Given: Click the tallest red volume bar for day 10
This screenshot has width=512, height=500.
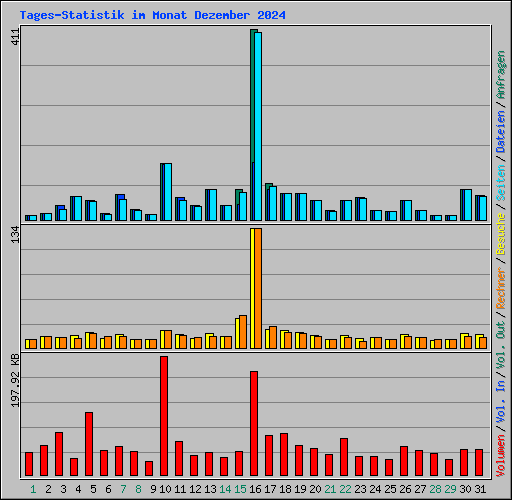Looking at the screenshot, I should click(x=164, y=416).
